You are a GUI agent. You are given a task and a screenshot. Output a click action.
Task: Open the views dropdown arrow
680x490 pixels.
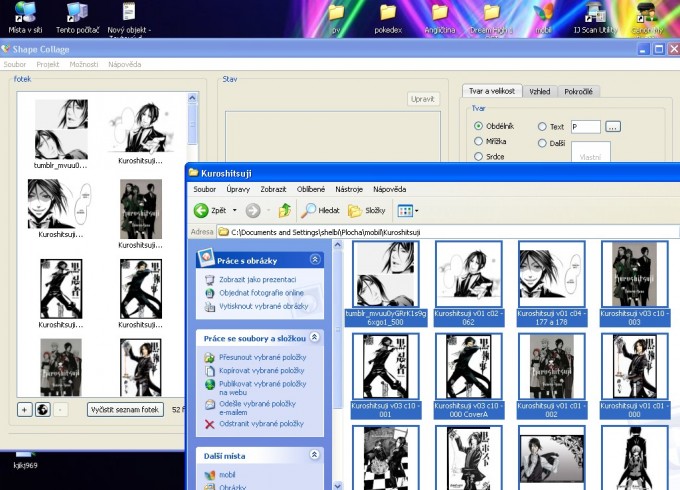coord(416,211)
